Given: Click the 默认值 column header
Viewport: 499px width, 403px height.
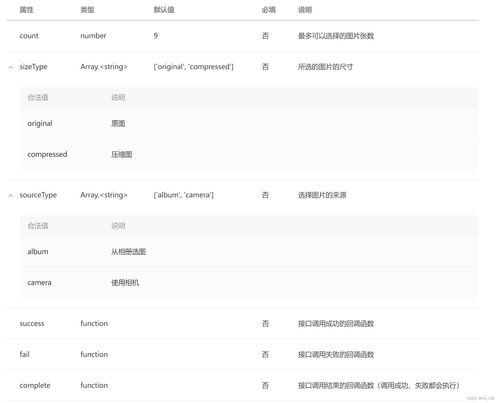Looking at the screenshot, I should point(164,10).
